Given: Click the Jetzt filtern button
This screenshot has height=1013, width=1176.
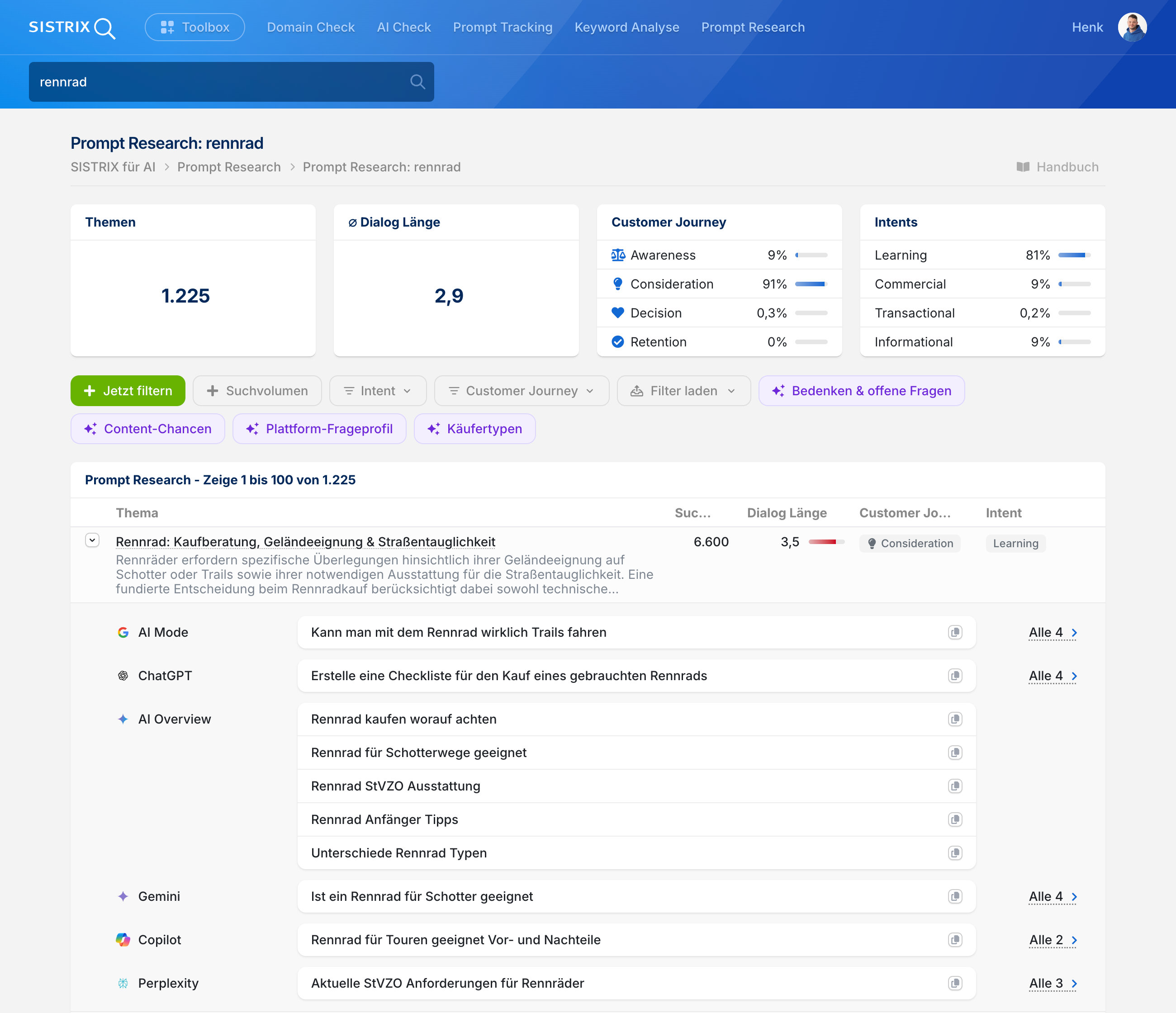Looking at the screenshot, I should click(x=128, y=391).
